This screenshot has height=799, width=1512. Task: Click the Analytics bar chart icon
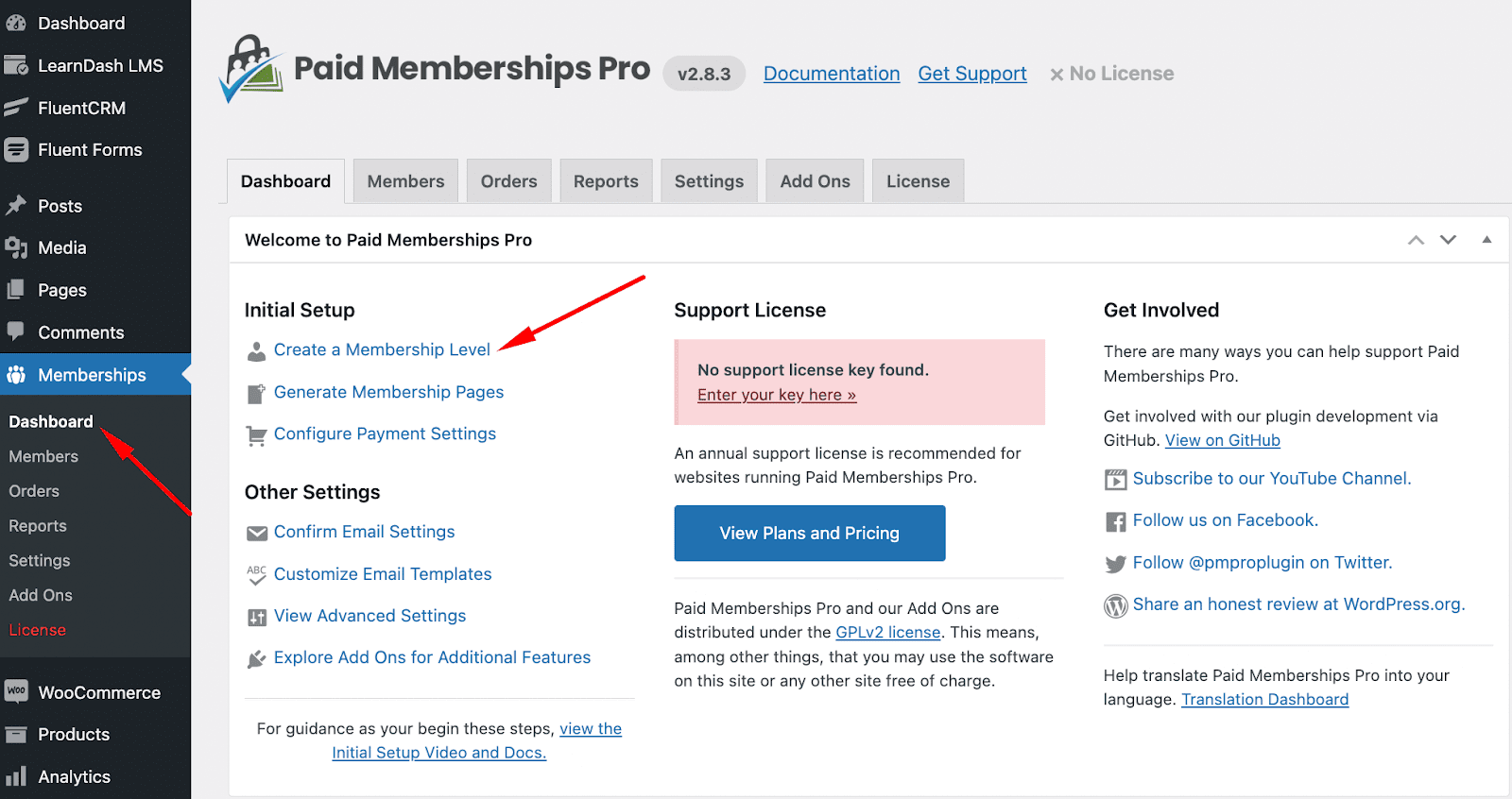(x=16, y=776)
